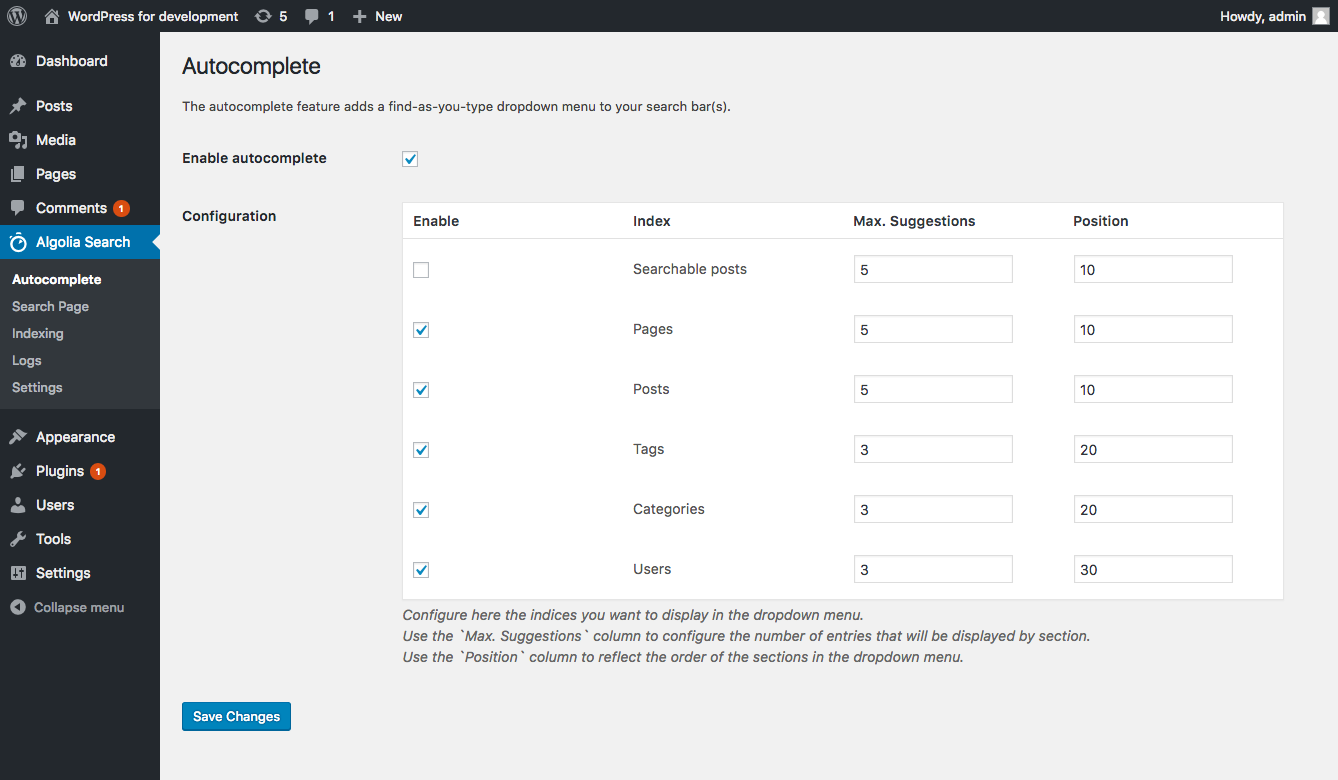The image size is (1338, 780).
Task: Enable the Searchable posts index checkbox
Action: tap(421, 270)
